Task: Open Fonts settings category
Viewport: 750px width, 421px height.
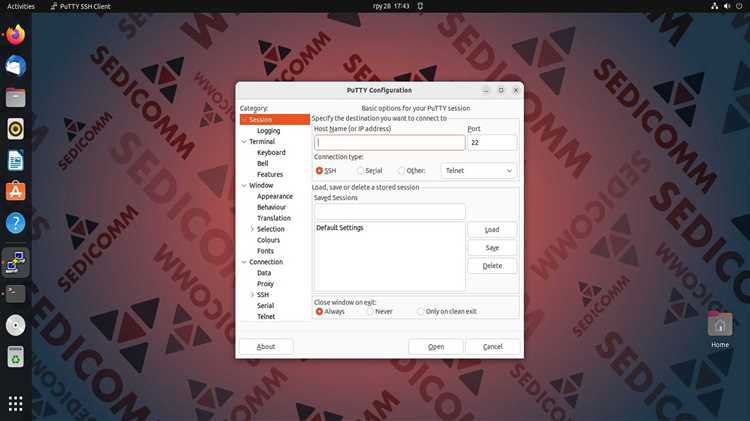Action: (265, 251)
